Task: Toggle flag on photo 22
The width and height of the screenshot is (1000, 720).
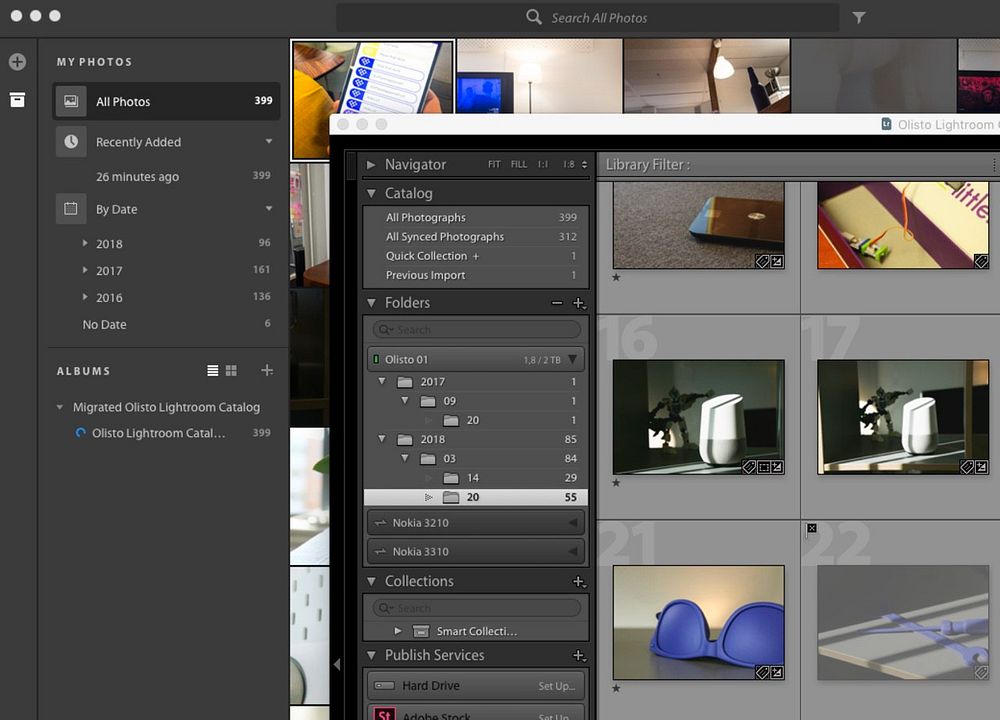Action: (811, 528)
